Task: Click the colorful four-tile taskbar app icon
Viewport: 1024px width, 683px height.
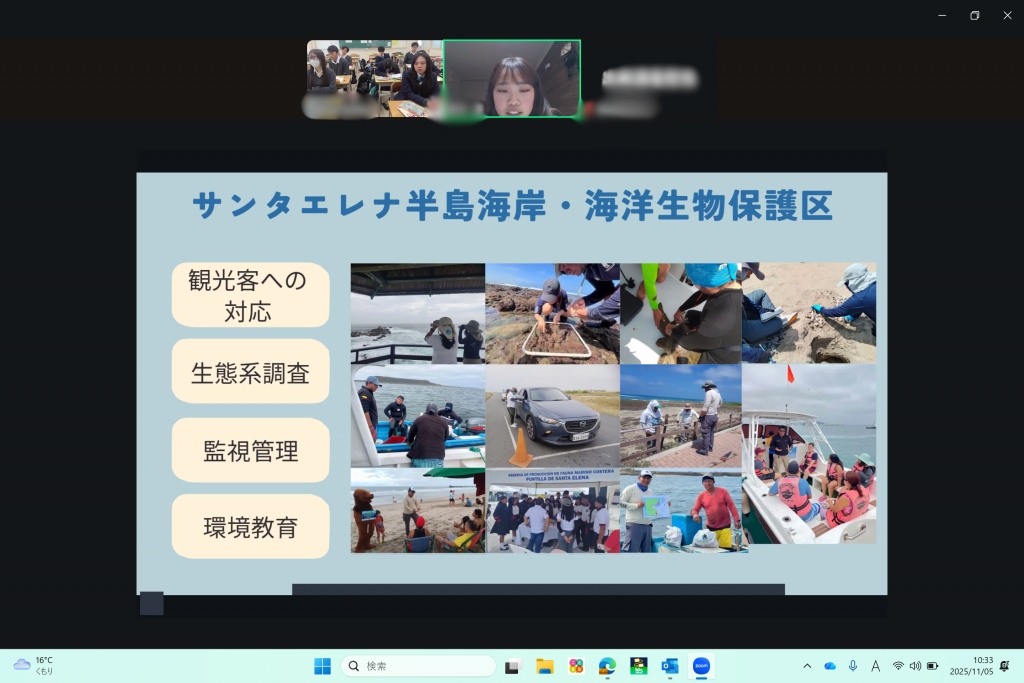Action: click(x=576, y=665)
